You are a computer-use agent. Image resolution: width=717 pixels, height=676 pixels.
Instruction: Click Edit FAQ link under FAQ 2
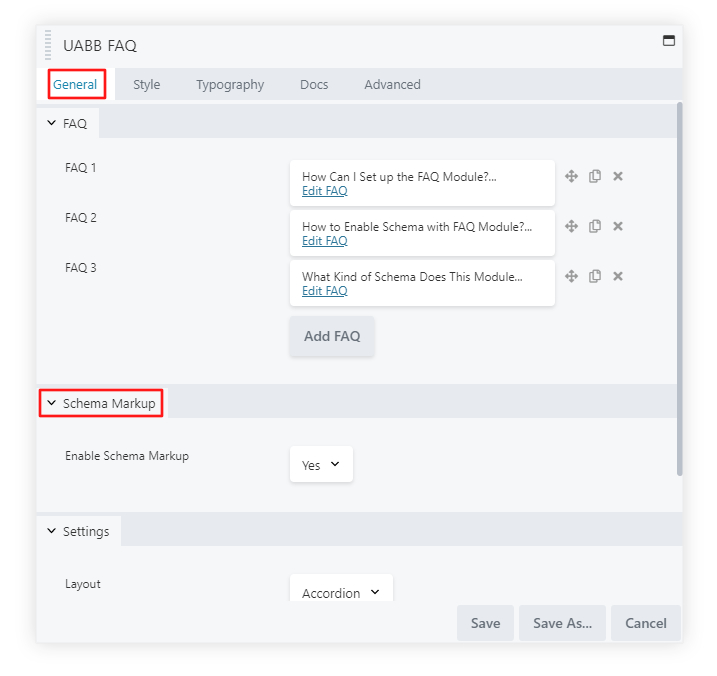pos(325,241)
